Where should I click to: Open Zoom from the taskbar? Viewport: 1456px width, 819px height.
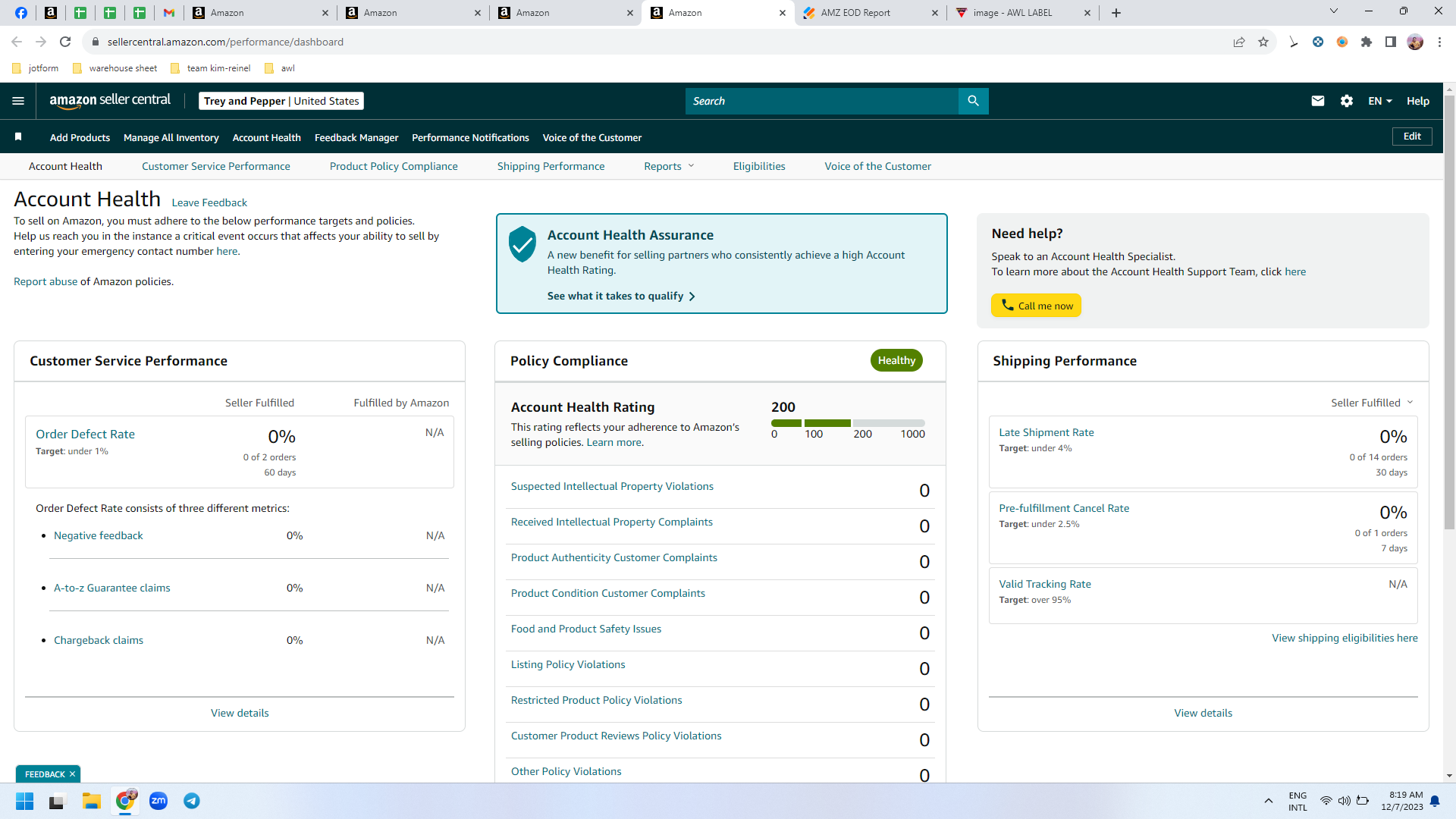pyautogui.click(x=158, y=801)
